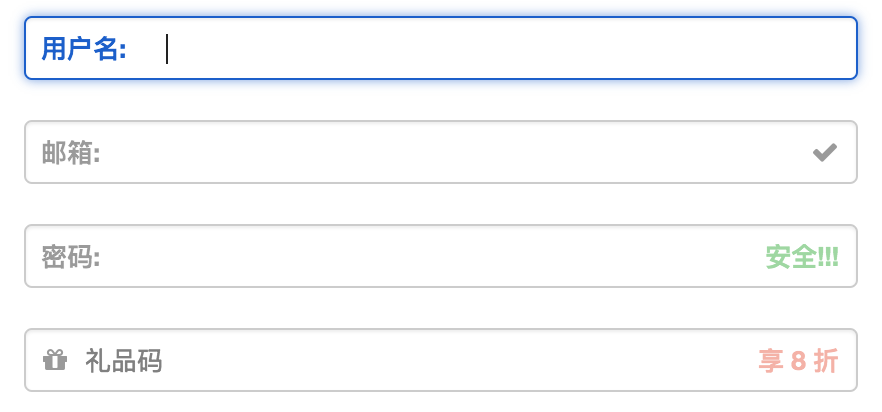Click the gift icon in the gift code field
882x412 pixels.
[x=55, y=360]
